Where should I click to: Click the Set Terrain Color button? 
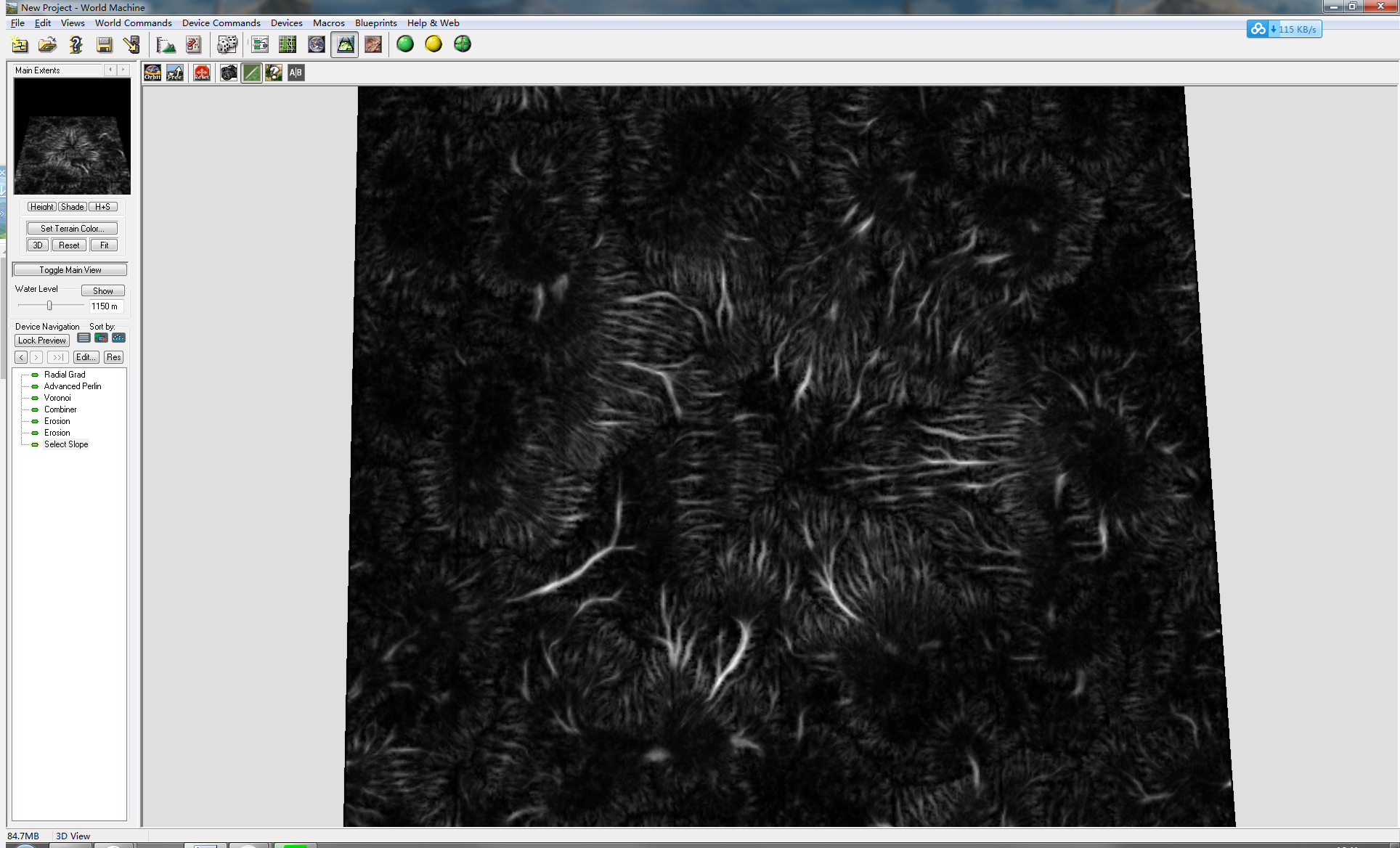pyautogui.click(x=72, y=228)
